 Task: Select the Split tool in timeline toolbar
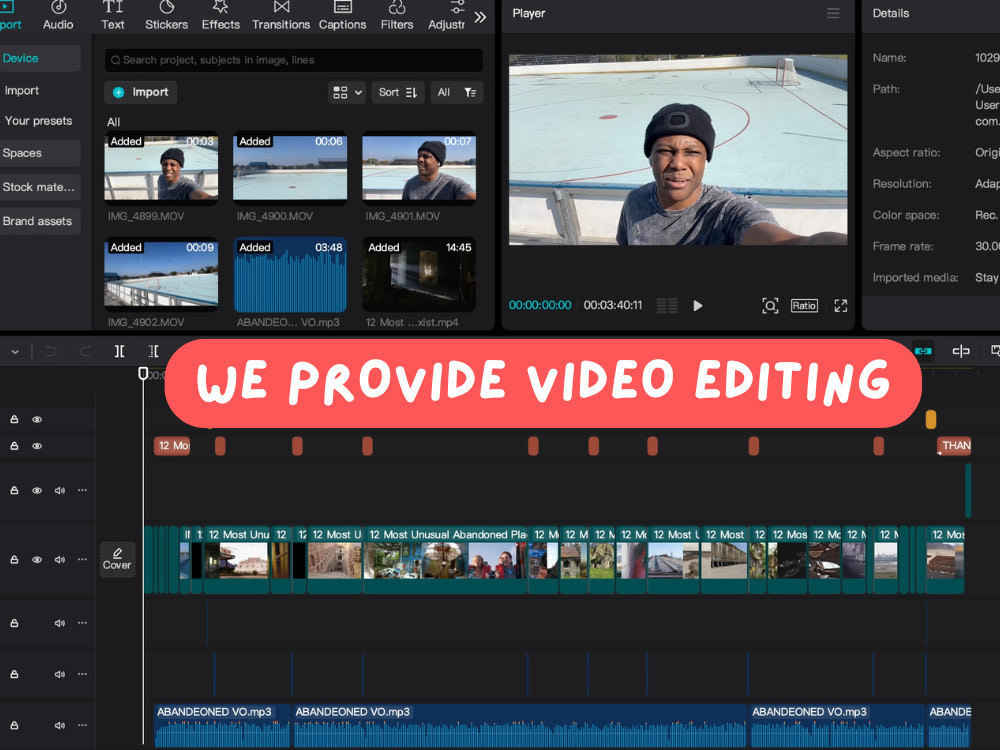tap(119, 351)
